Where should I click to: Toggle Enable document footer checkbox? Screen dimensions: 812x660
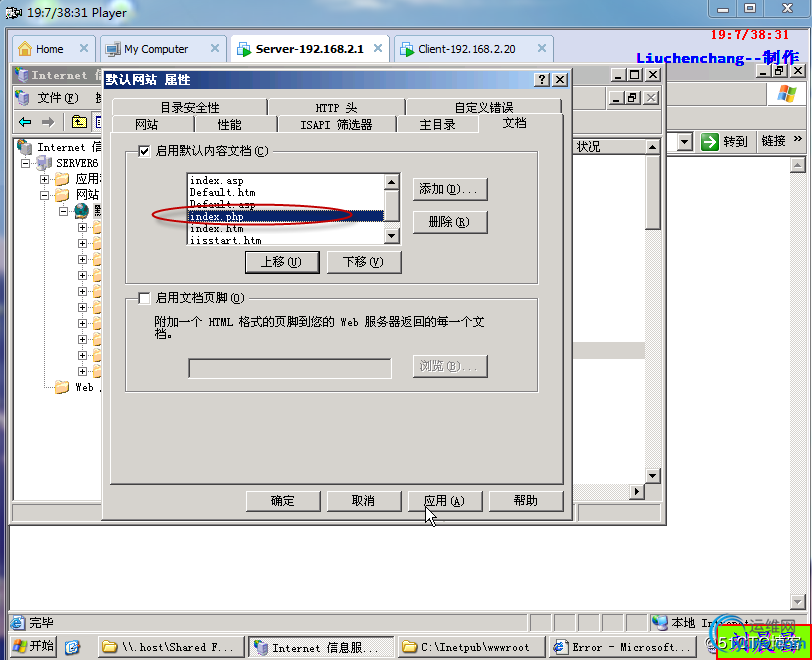[144, 298]
